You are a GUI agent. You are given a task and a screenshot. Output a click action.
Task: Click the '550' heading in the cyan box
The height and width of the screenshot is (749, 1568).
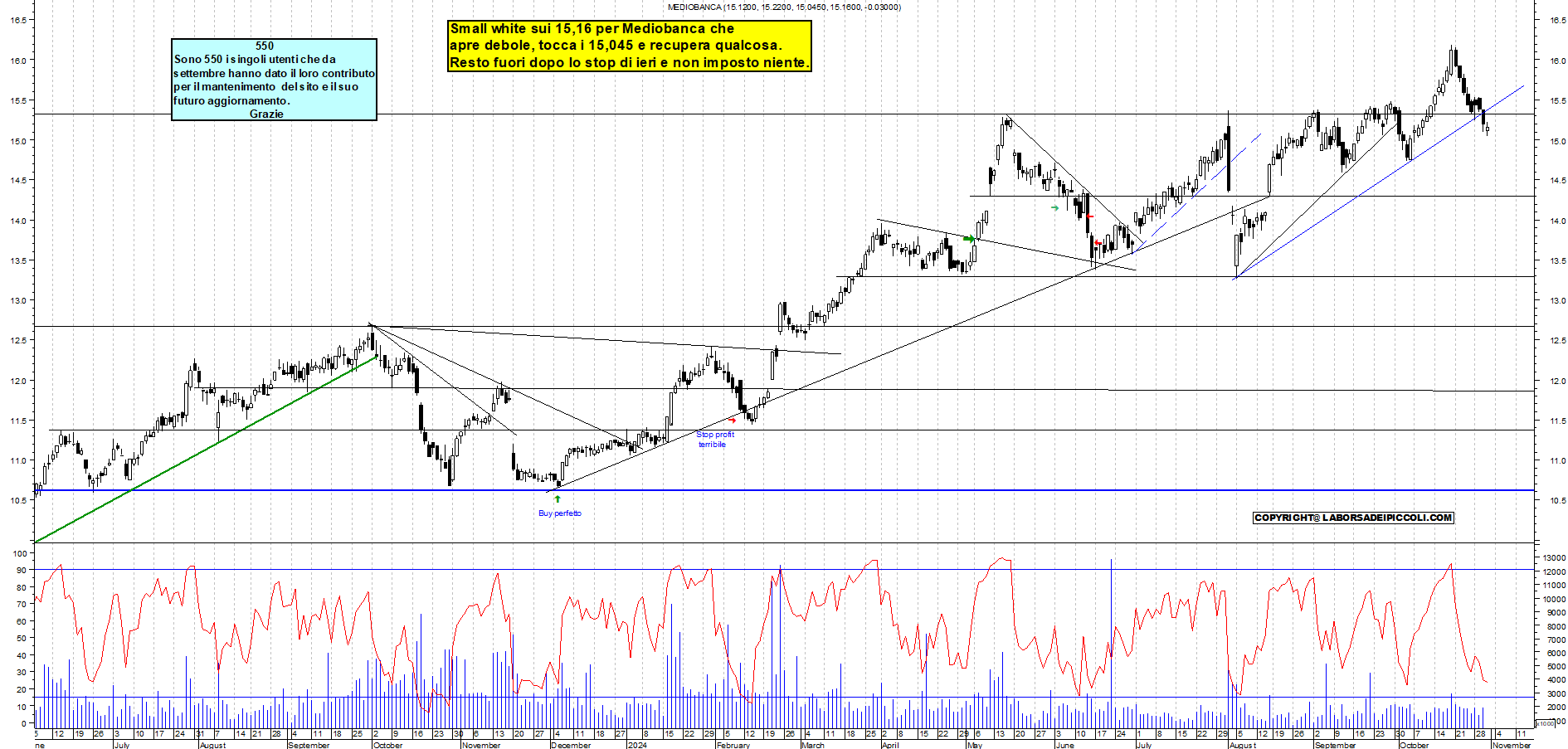coord(265,46)
